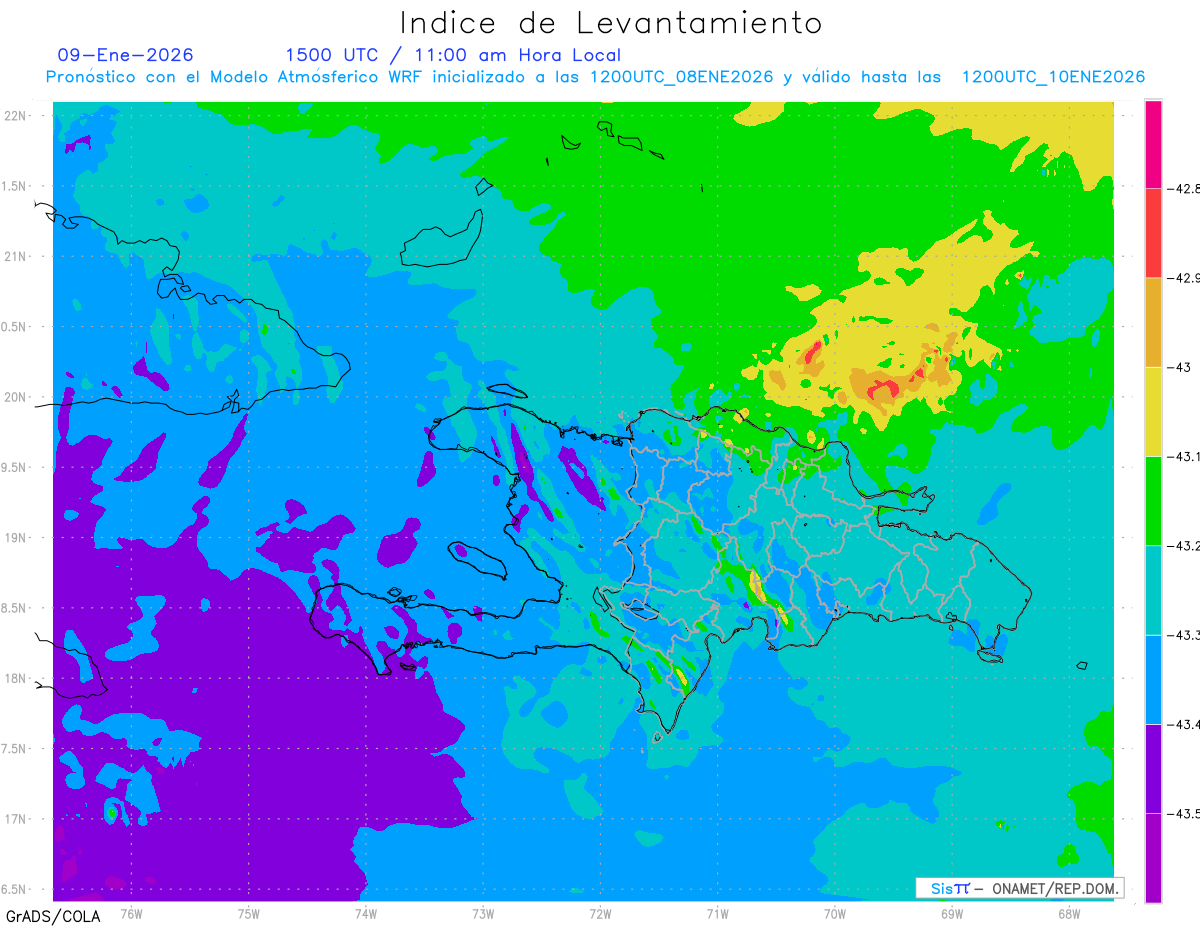
Task: Click the ONAMET/REP.DOM. label box
Action: click(1019, 888)
